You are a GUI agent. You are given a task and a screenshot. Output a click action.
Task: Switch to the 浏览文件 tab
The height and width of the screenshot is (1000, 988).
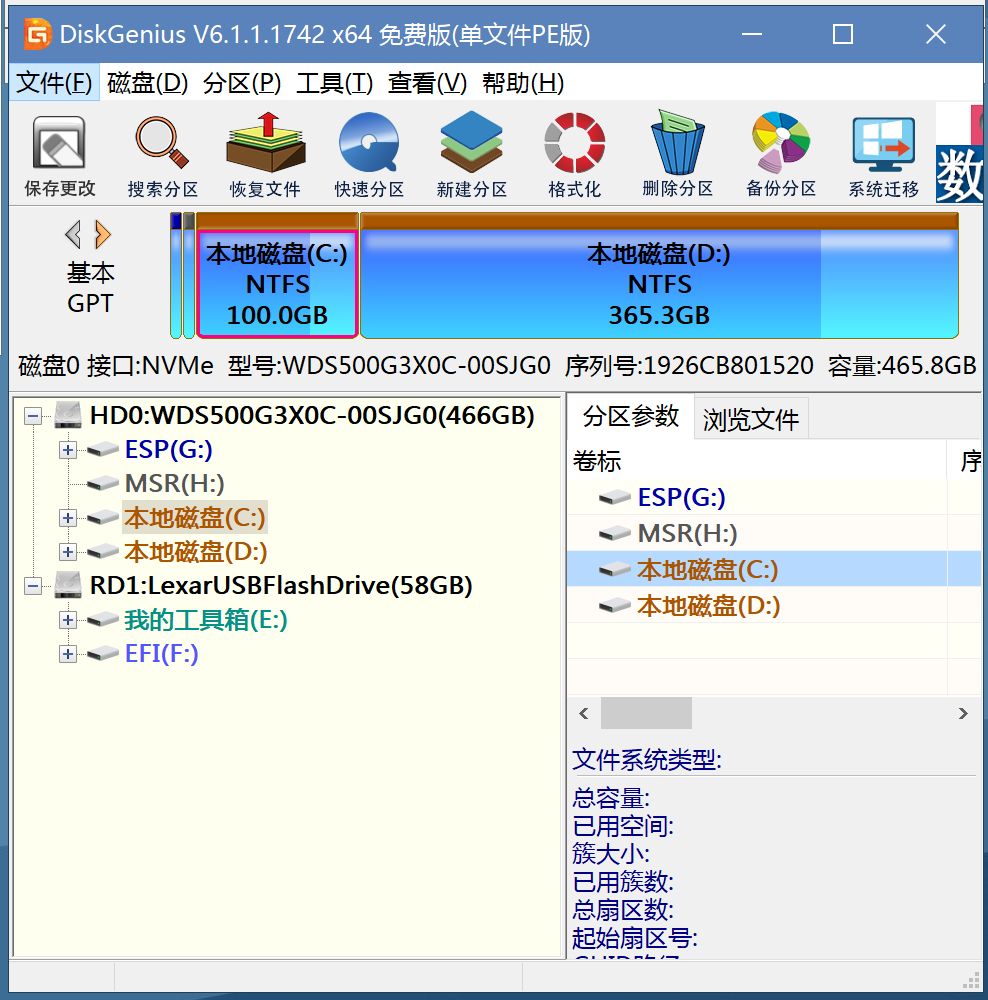click(x=751, y=419)
